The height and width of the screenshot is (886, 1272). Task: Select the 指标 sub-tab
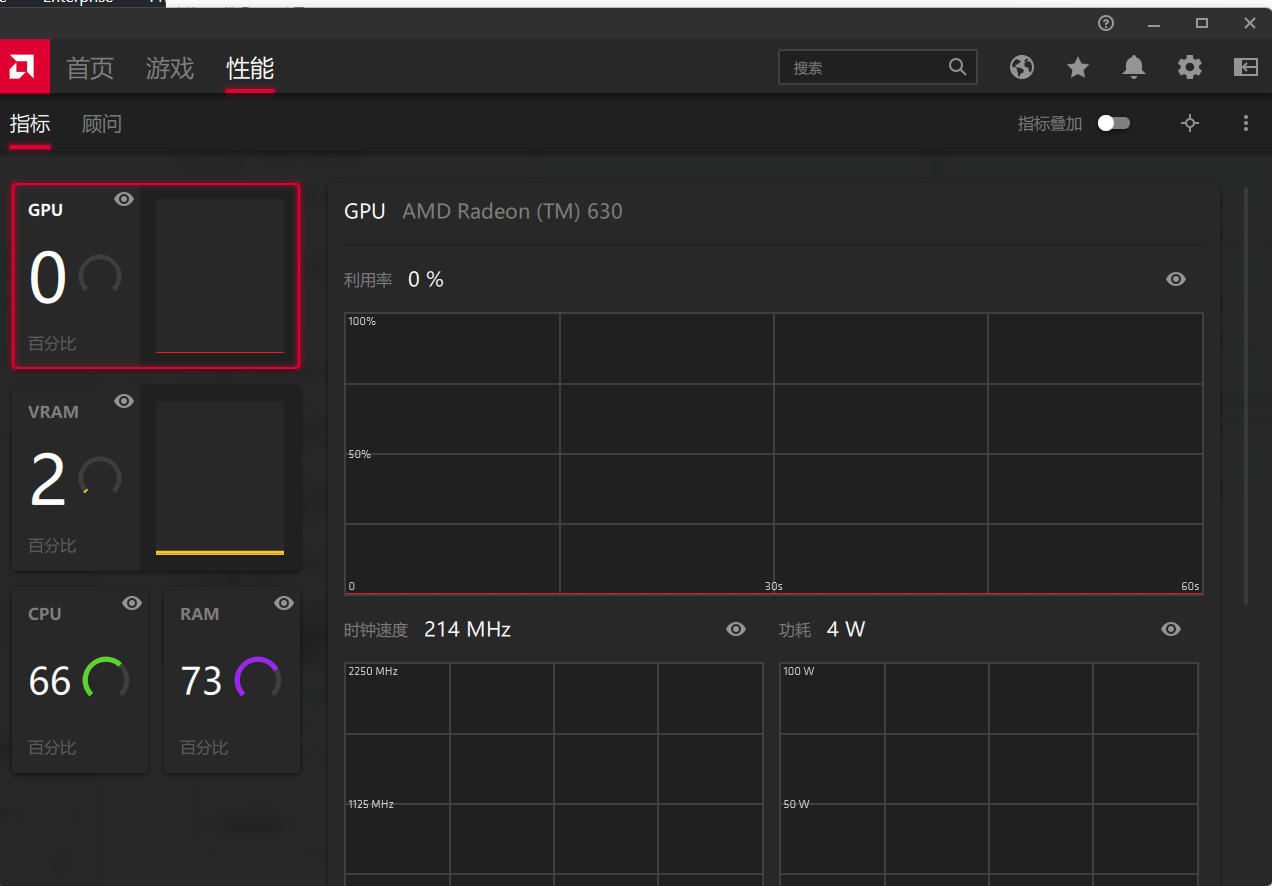(30, 124)
